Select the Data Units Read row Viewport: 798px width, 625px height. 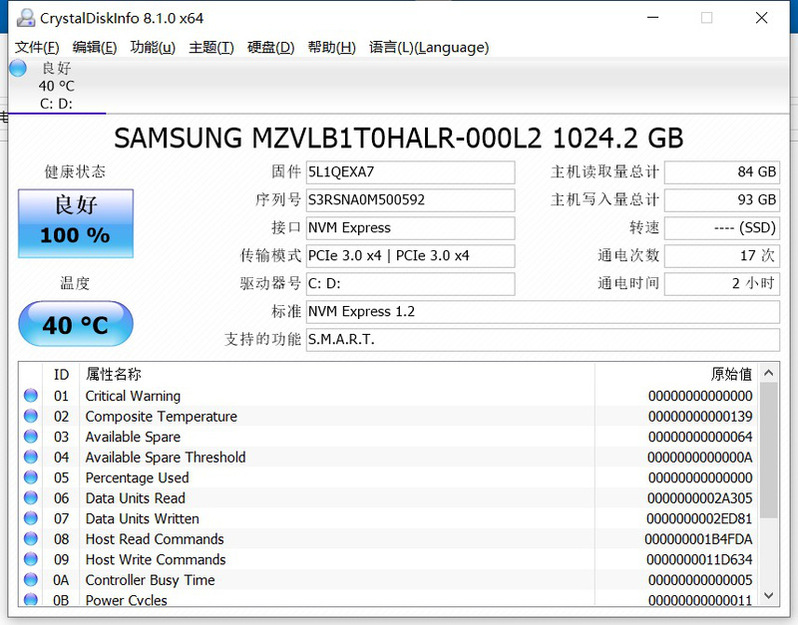click(x=389, y=497)
